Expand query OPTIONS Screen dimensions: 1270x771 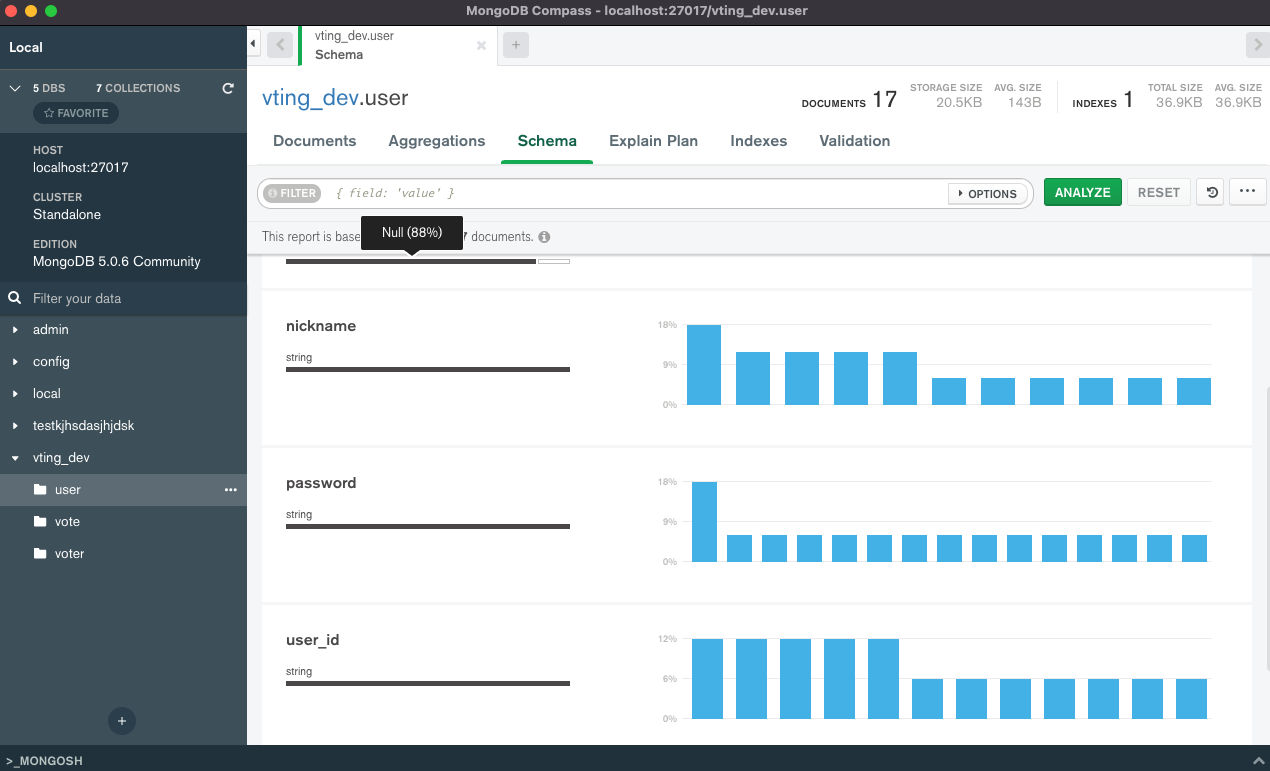click(x=987, y=193)
